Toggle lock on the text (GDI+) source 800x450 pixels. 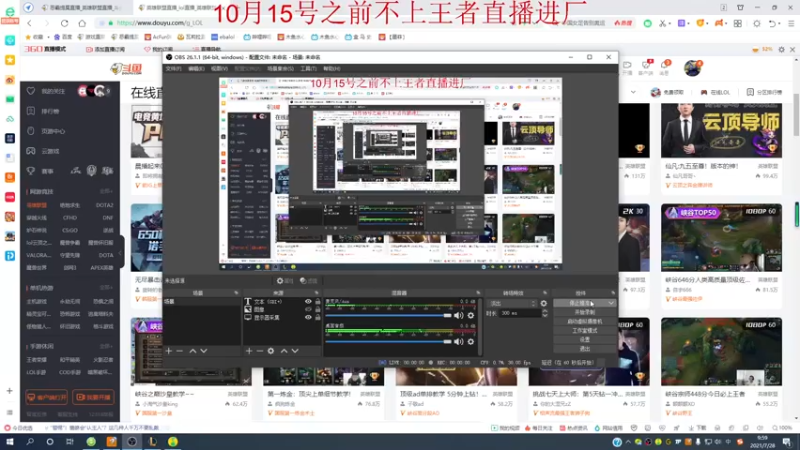317,302
